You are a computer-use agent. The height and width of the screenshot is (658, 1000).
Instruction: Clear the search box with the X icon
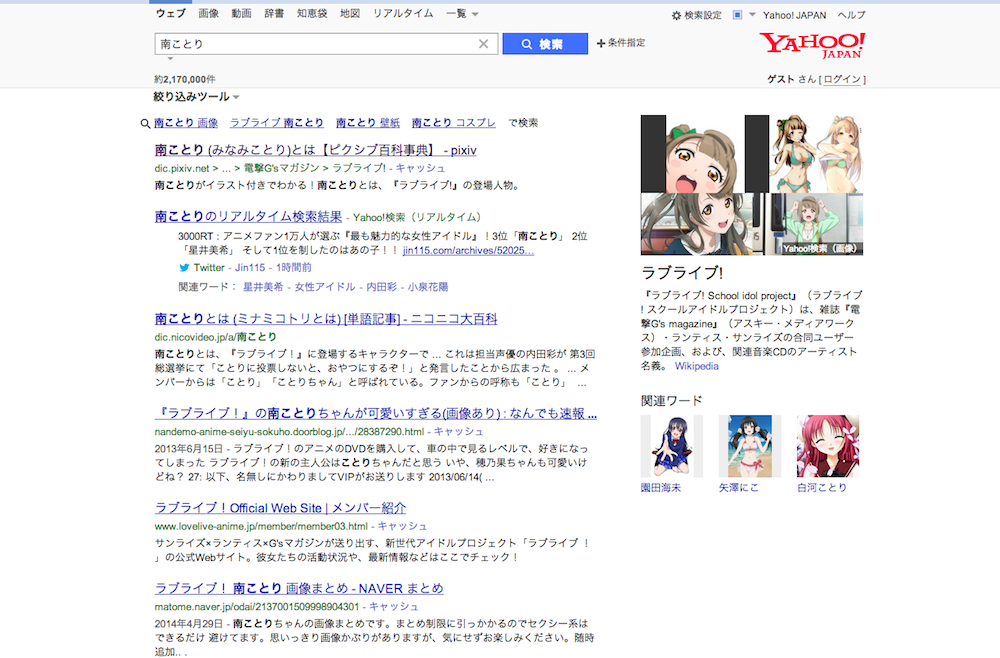click(x=483, y=44)
